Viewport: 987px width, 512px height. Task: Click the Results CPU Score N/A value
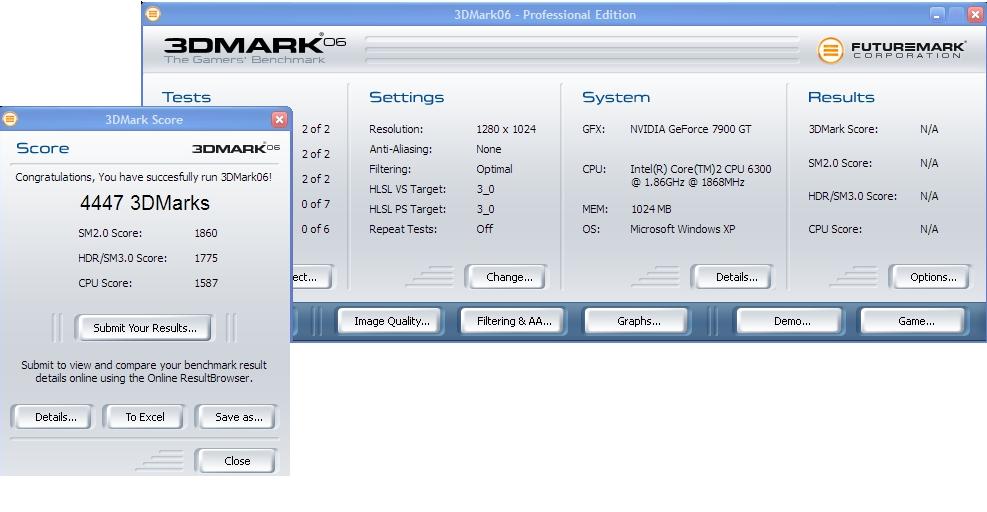[x=929, y=229]
